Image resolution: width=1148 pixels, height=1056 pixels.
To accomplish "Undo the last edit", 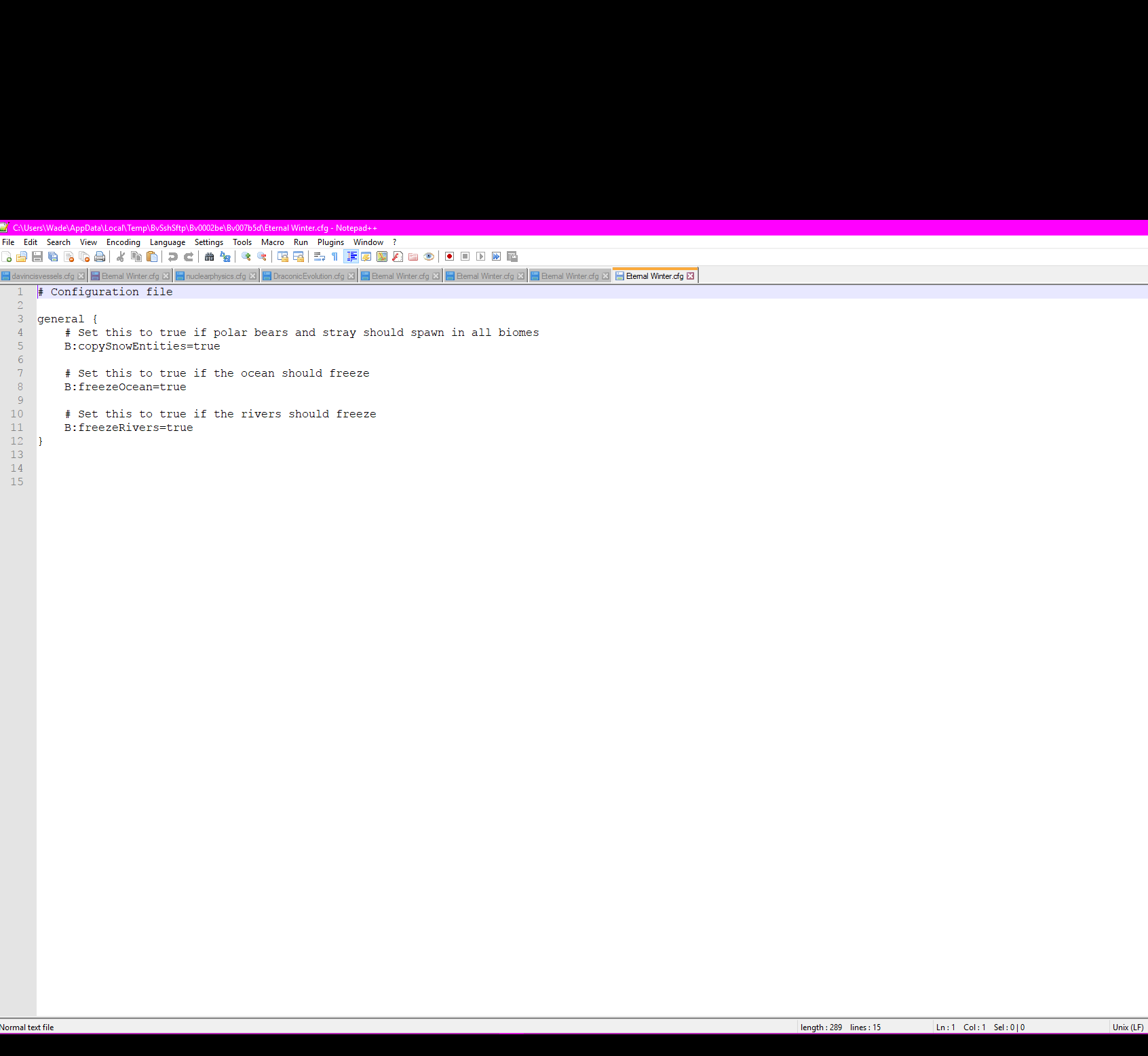I will (172, 257).
